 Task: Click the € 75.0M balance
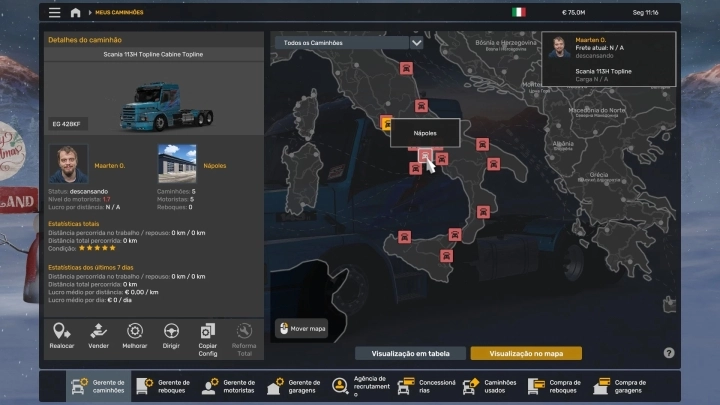[x=573, y=12]
